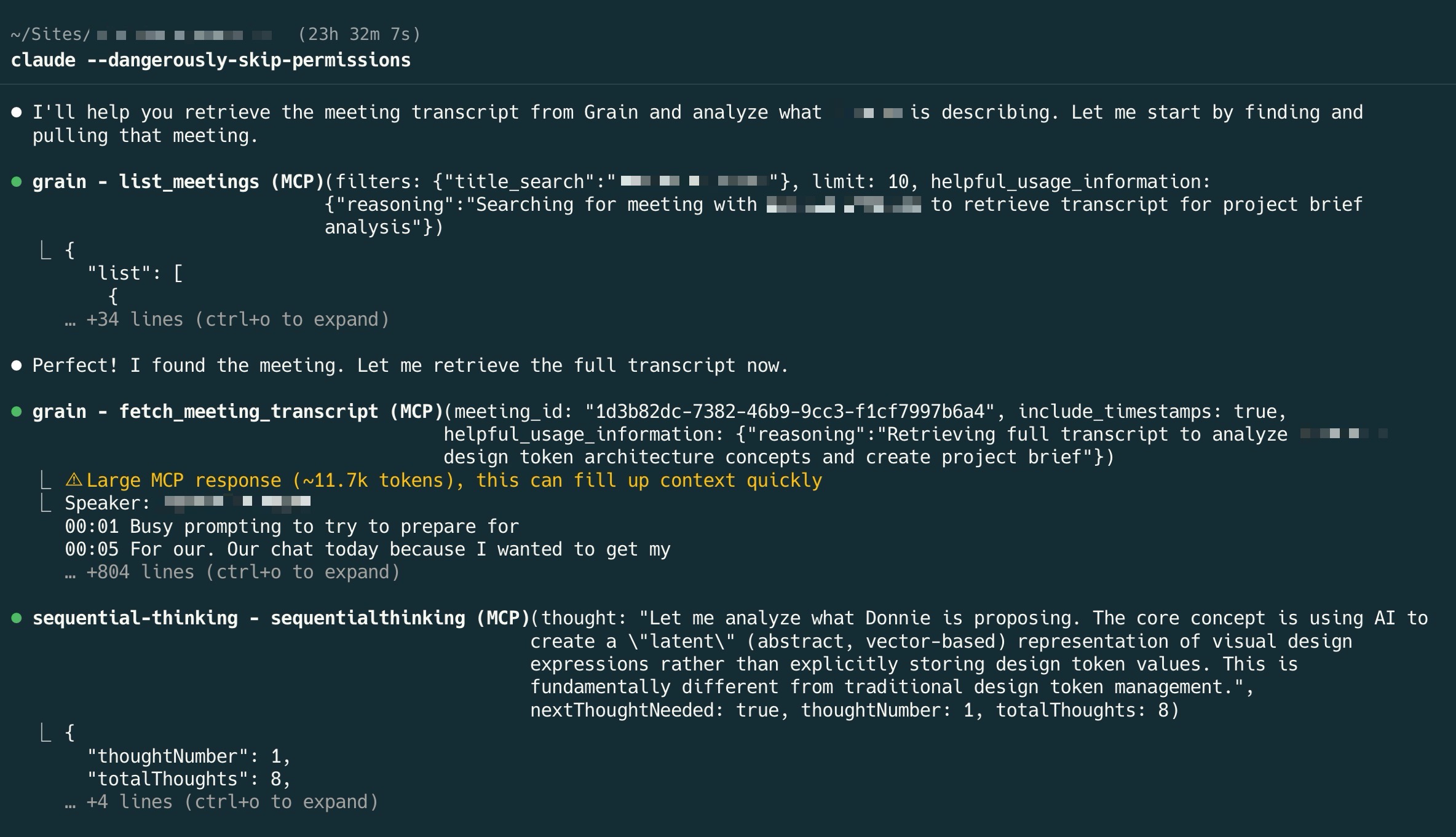The width and height of the screenshot is (1456, 837).
Task: Click the "claude --dangerously-skip-permissions" command line
Action: (211, 60)
